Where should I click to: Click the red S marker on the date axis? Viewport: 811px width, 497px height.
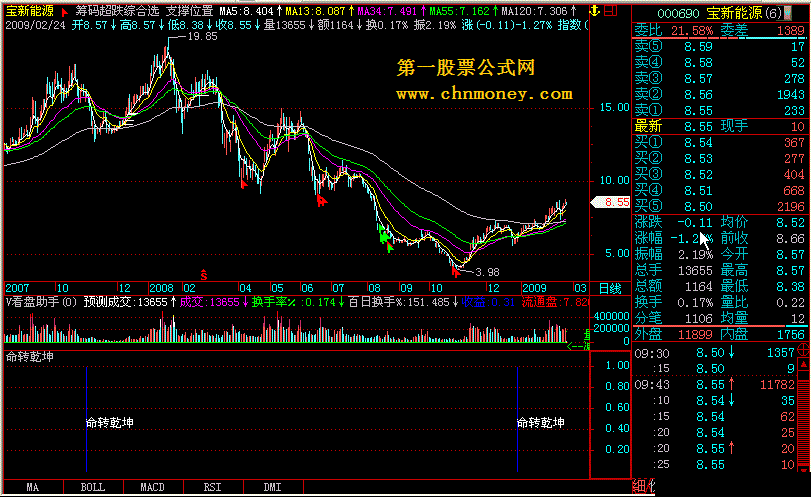click(x=204, y=275)
